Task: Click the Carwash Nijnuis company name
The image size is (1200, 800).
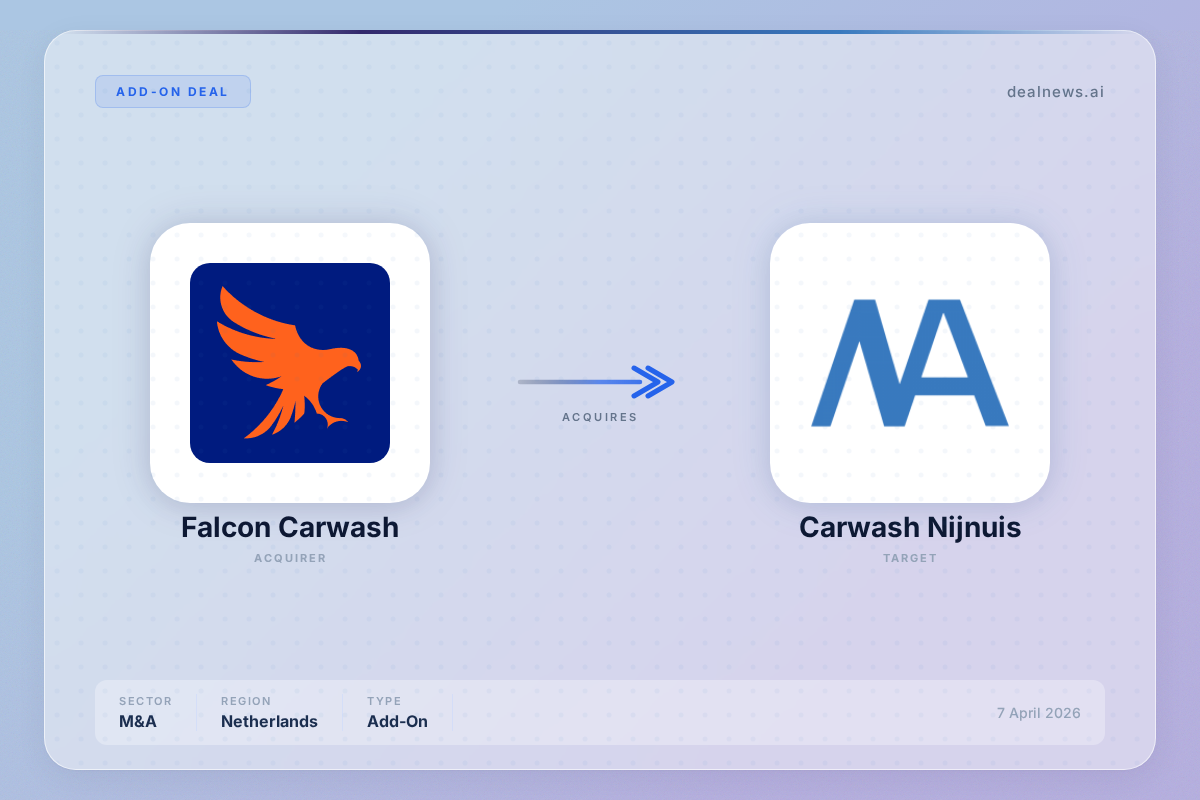Action: [x=909, y=528]
